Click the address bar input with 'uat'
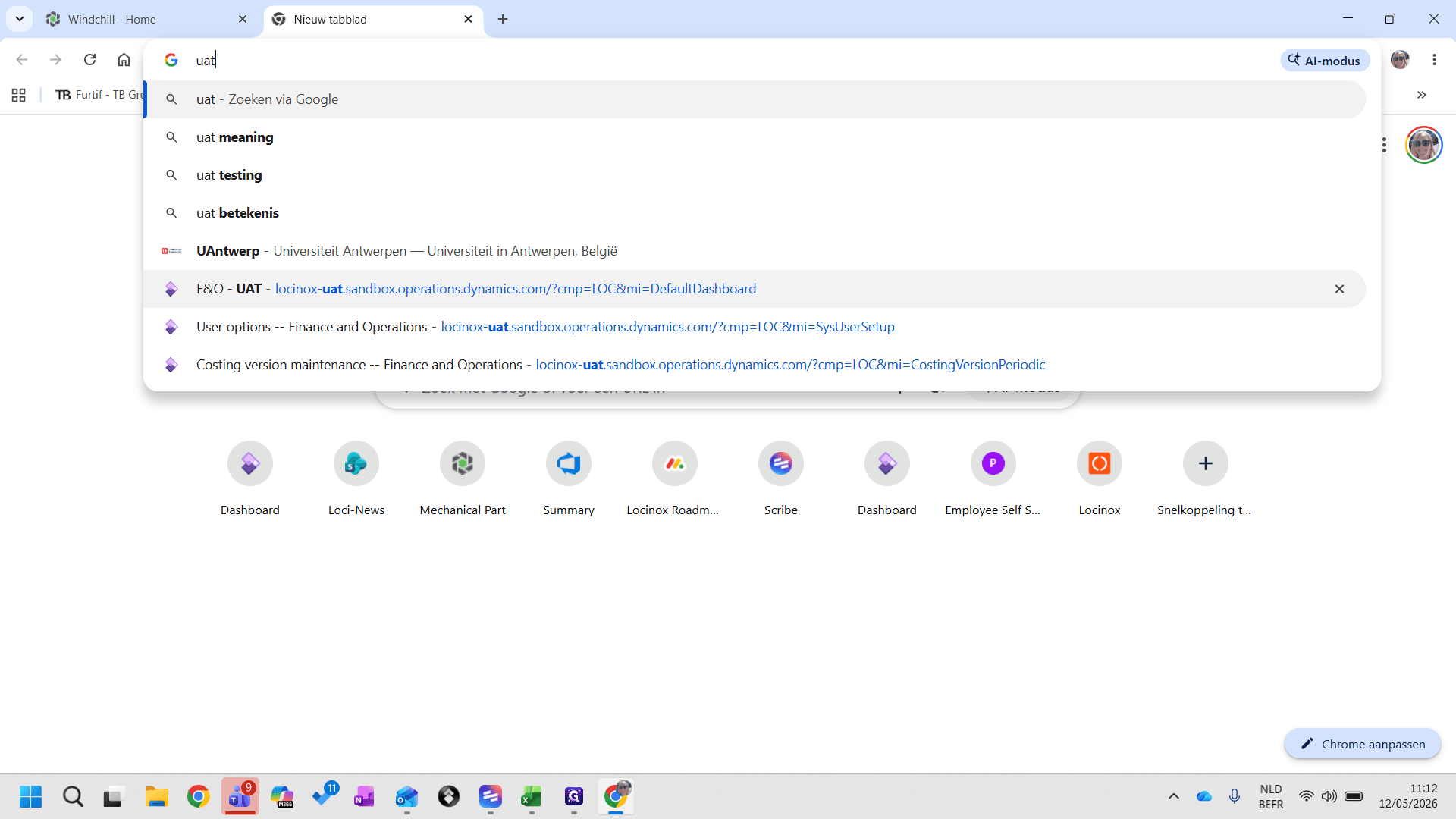 click(728, 60)
